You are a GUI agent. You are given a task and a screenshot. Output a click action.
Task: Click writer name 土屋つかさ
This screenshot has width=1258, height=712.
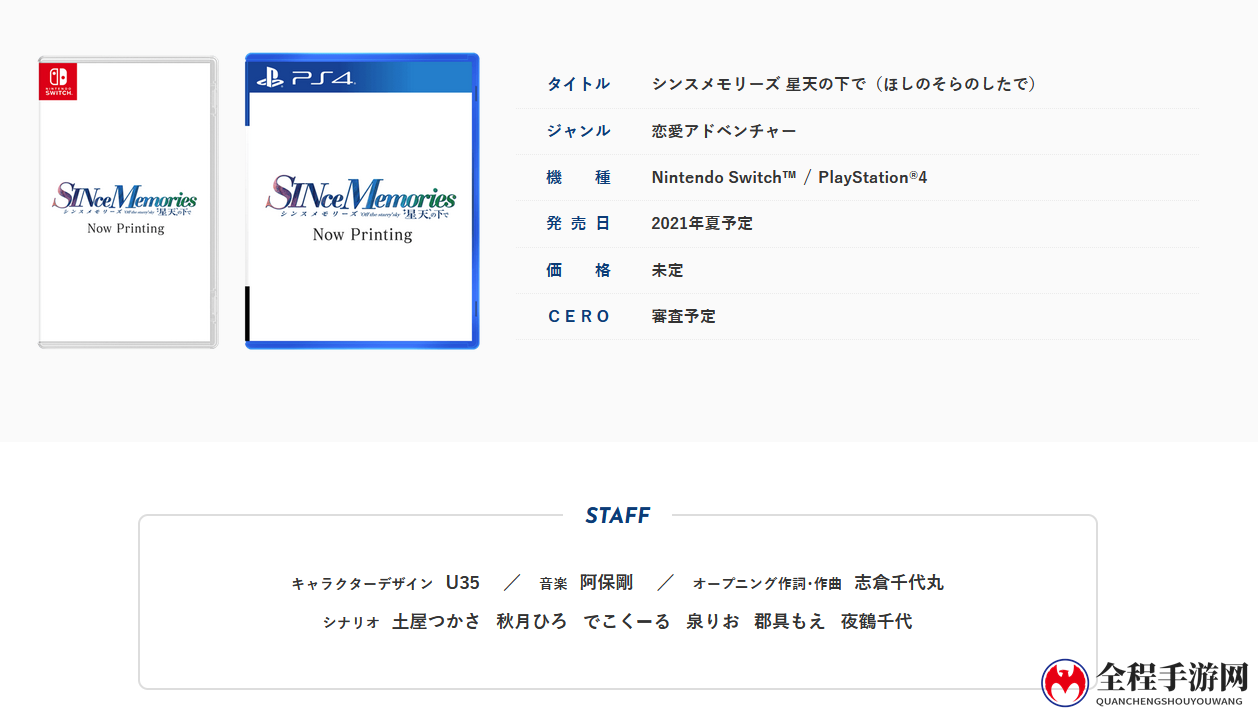436,621
